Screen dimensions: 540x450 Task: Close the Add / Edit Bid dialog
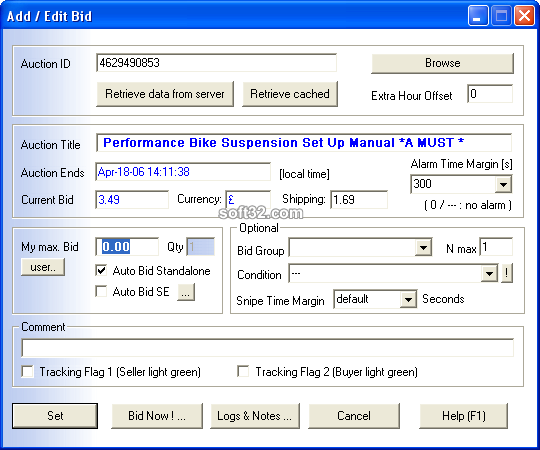point(524,16)
